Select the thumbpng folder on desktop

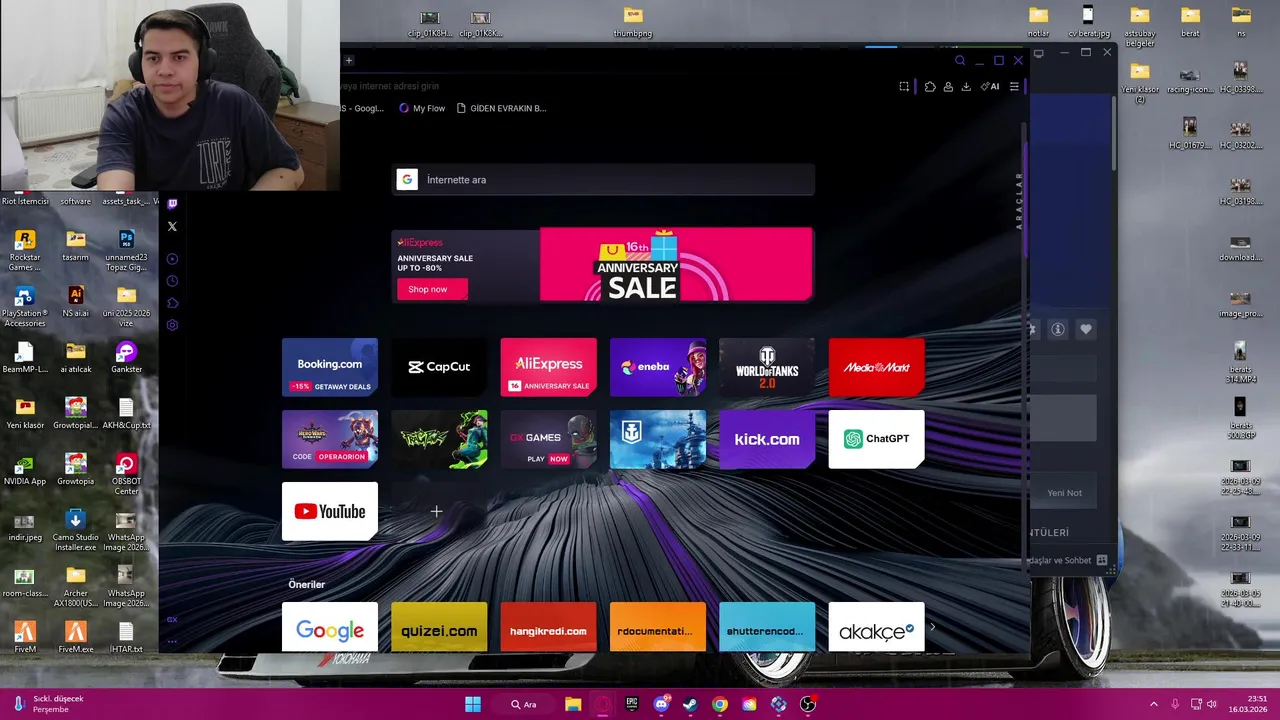(633, 22)
